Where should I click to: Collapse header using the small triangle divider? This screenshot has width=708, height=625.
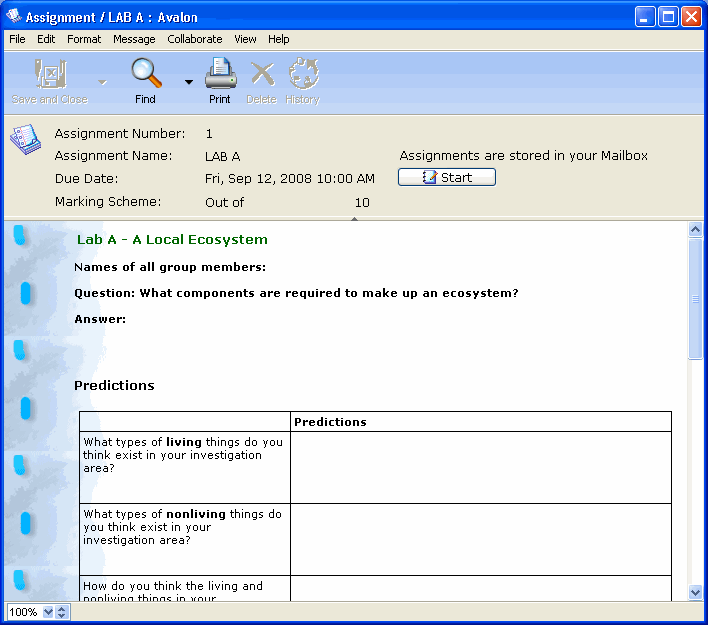click(354, 215)
